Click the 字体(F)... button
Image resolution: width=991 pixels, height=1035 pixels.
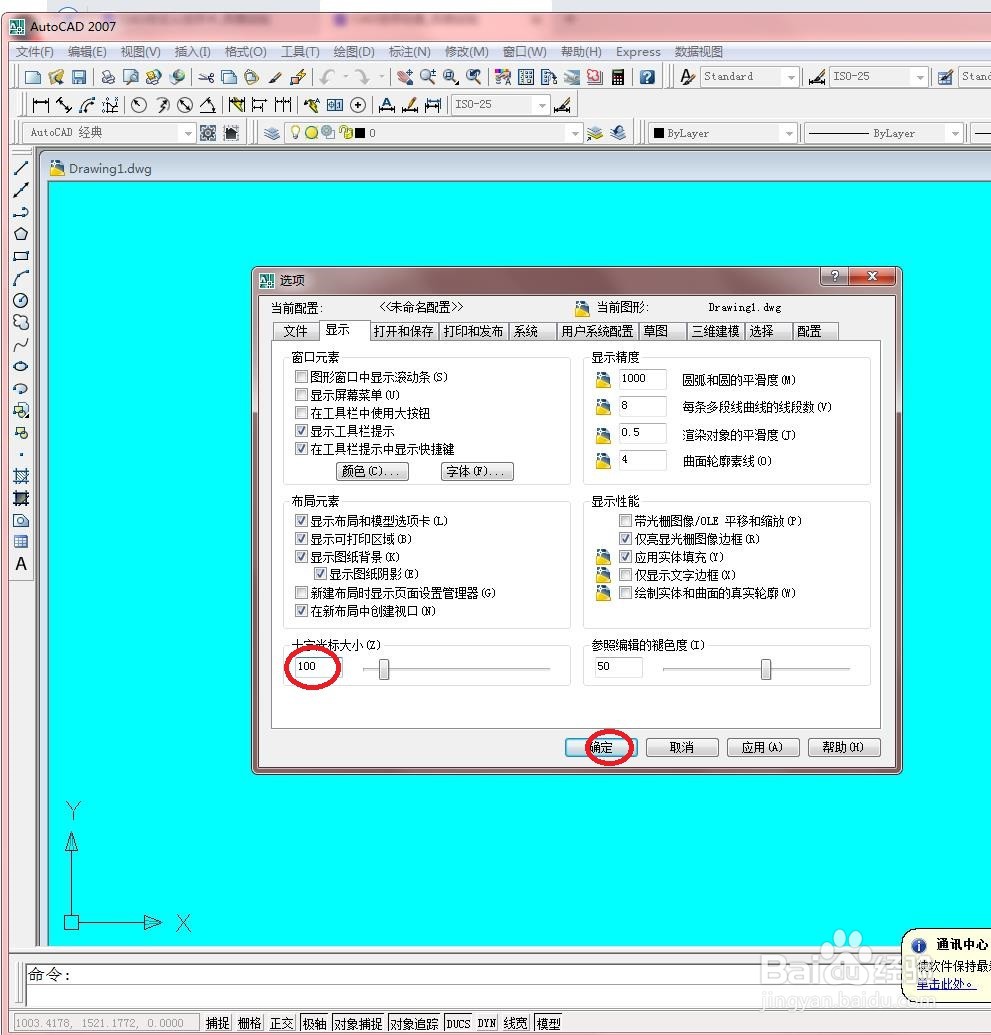[x=477, y=471]
